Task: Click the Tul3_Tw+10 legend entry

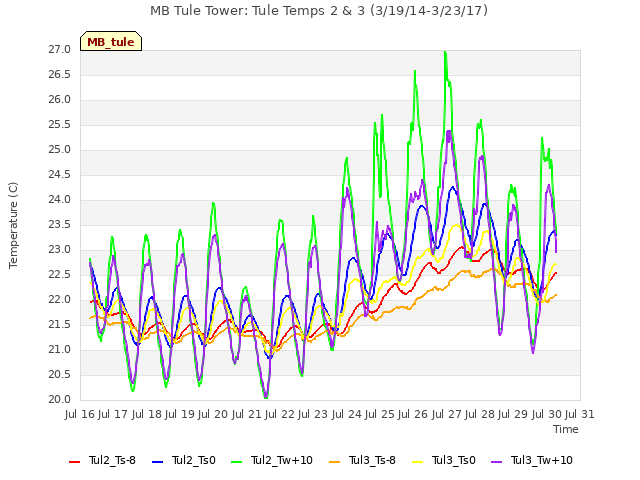Action: click(531, 460)
